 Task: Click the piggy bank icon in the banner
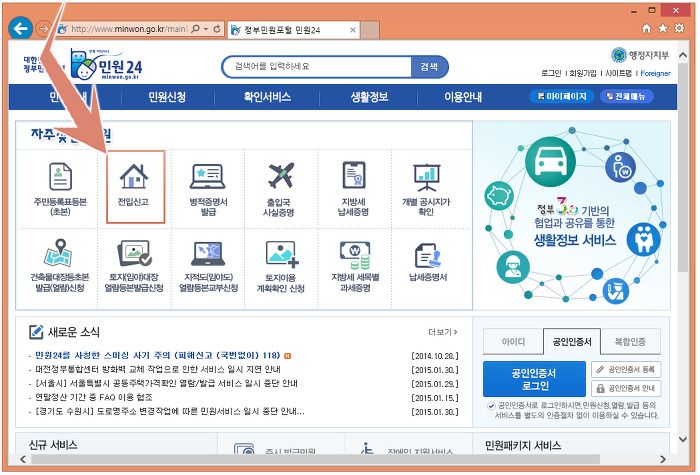499,196
